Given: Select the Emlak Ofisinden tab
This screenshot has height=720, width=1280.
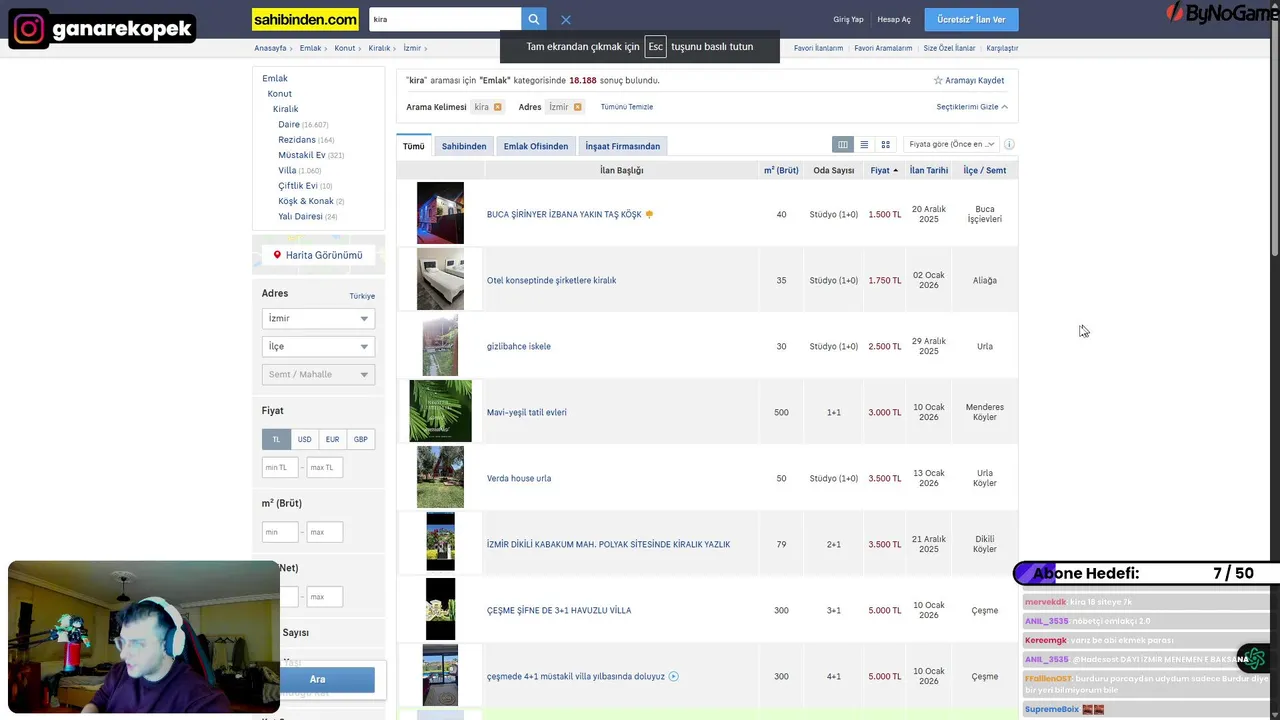Looking at the screenshot, I should 536,146.
